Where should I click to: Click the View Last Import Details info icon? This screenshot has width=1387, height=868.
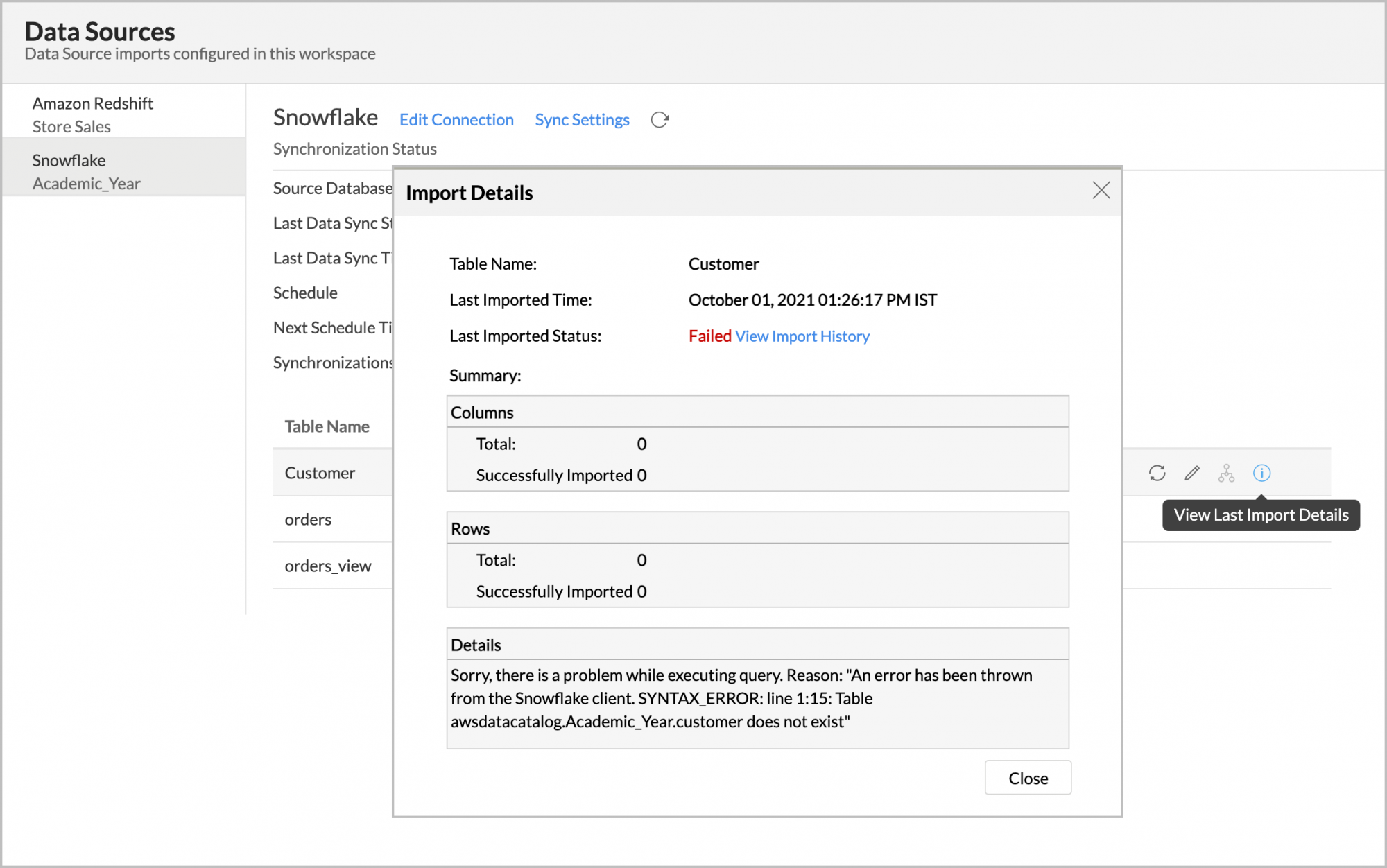click(x=1261, y=473)
